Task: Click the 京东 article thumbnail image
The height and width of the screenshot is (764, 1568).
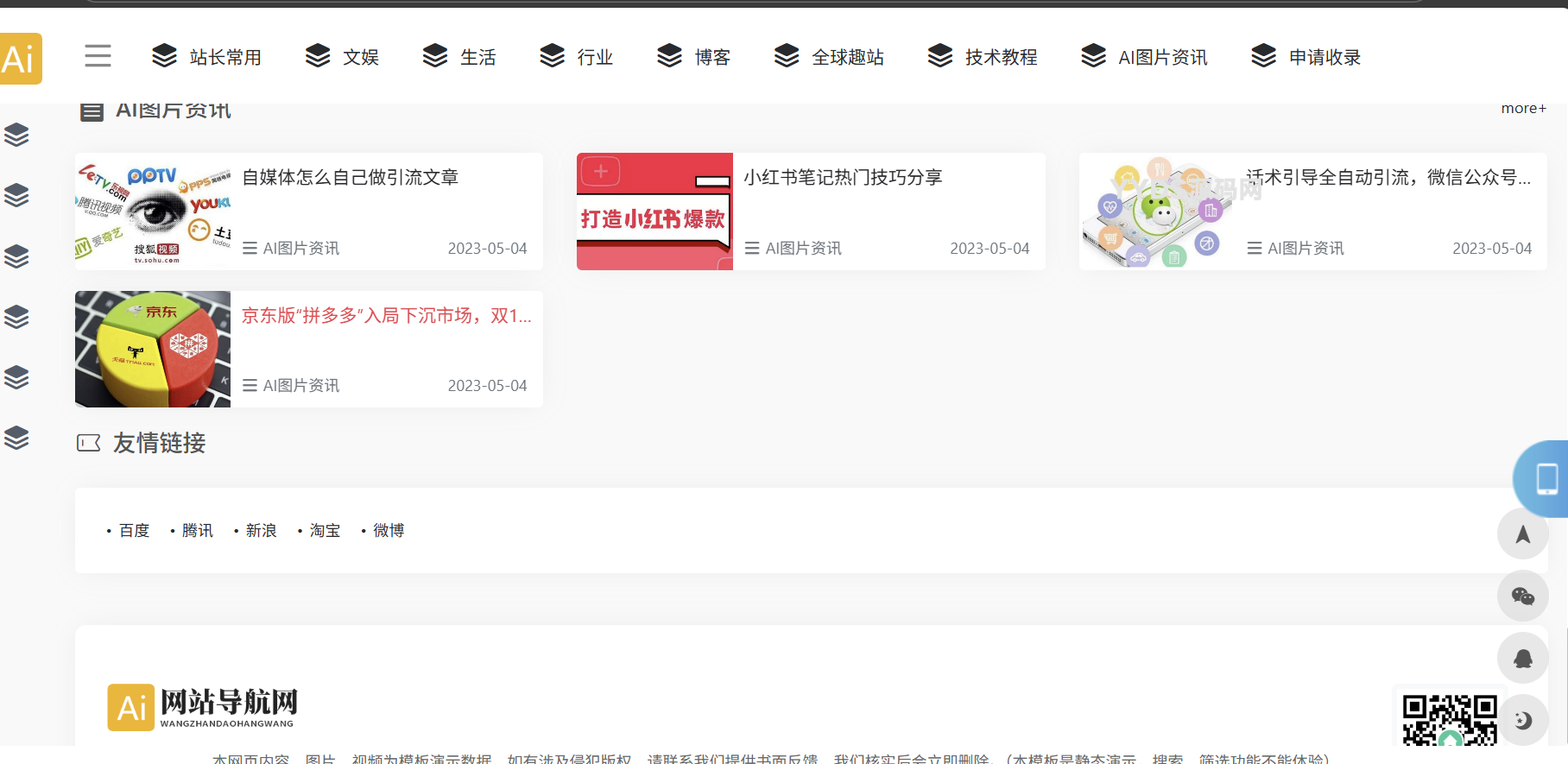Action: coord(153,349)
